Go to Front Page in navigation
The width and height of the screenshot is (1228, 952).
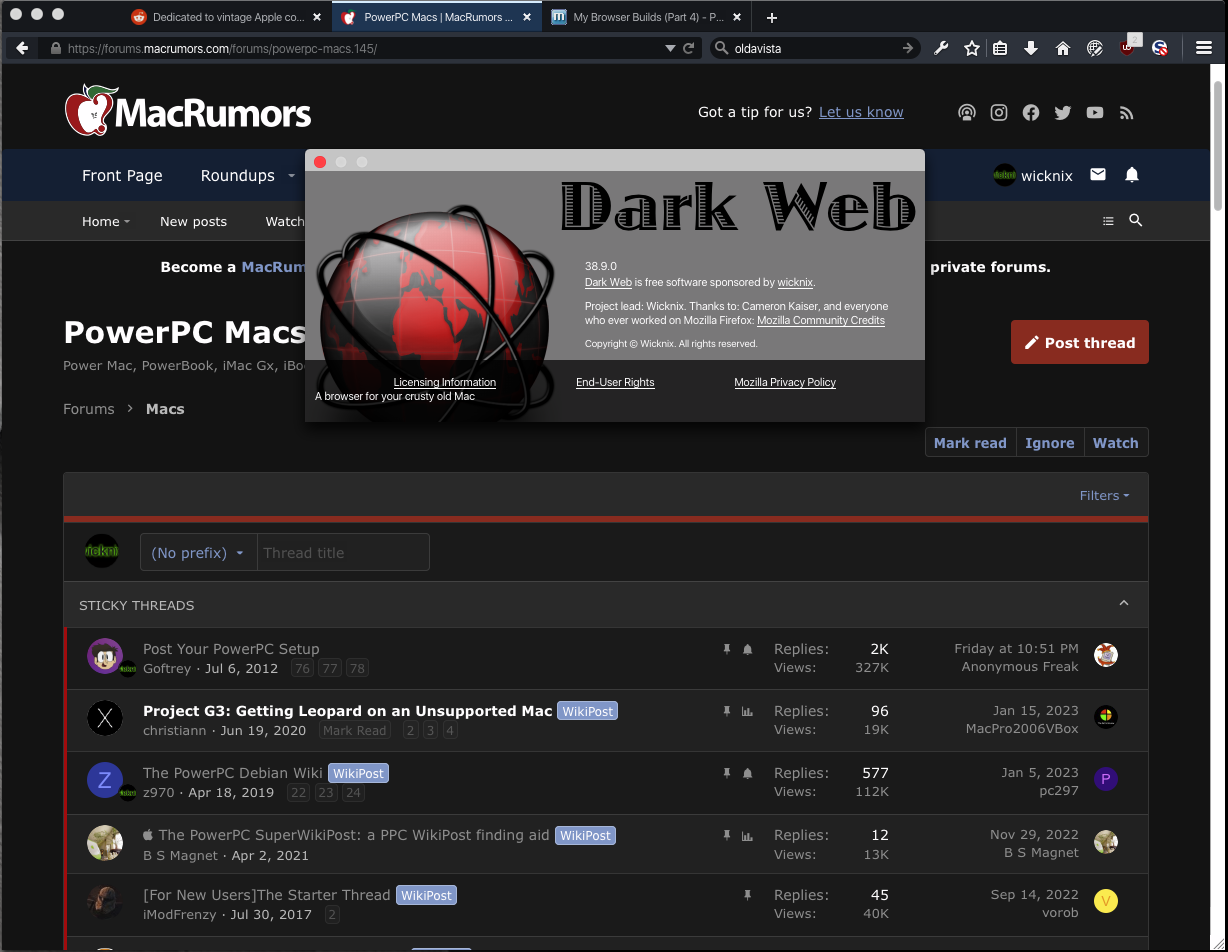pos(122,175)
